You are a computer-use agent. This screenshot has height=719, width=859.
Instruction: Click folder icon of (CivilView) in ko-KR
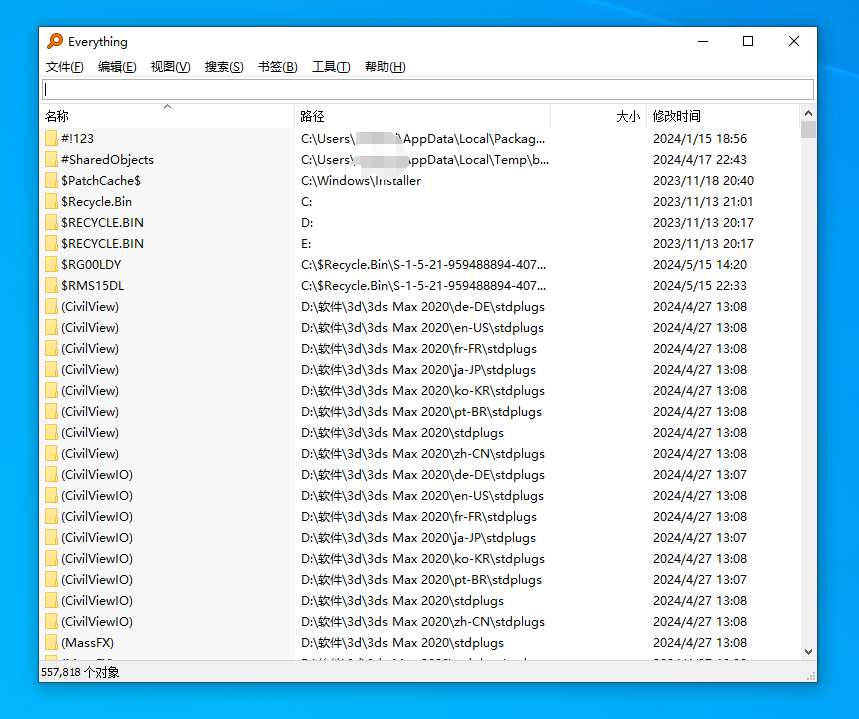tap(51, 391)
